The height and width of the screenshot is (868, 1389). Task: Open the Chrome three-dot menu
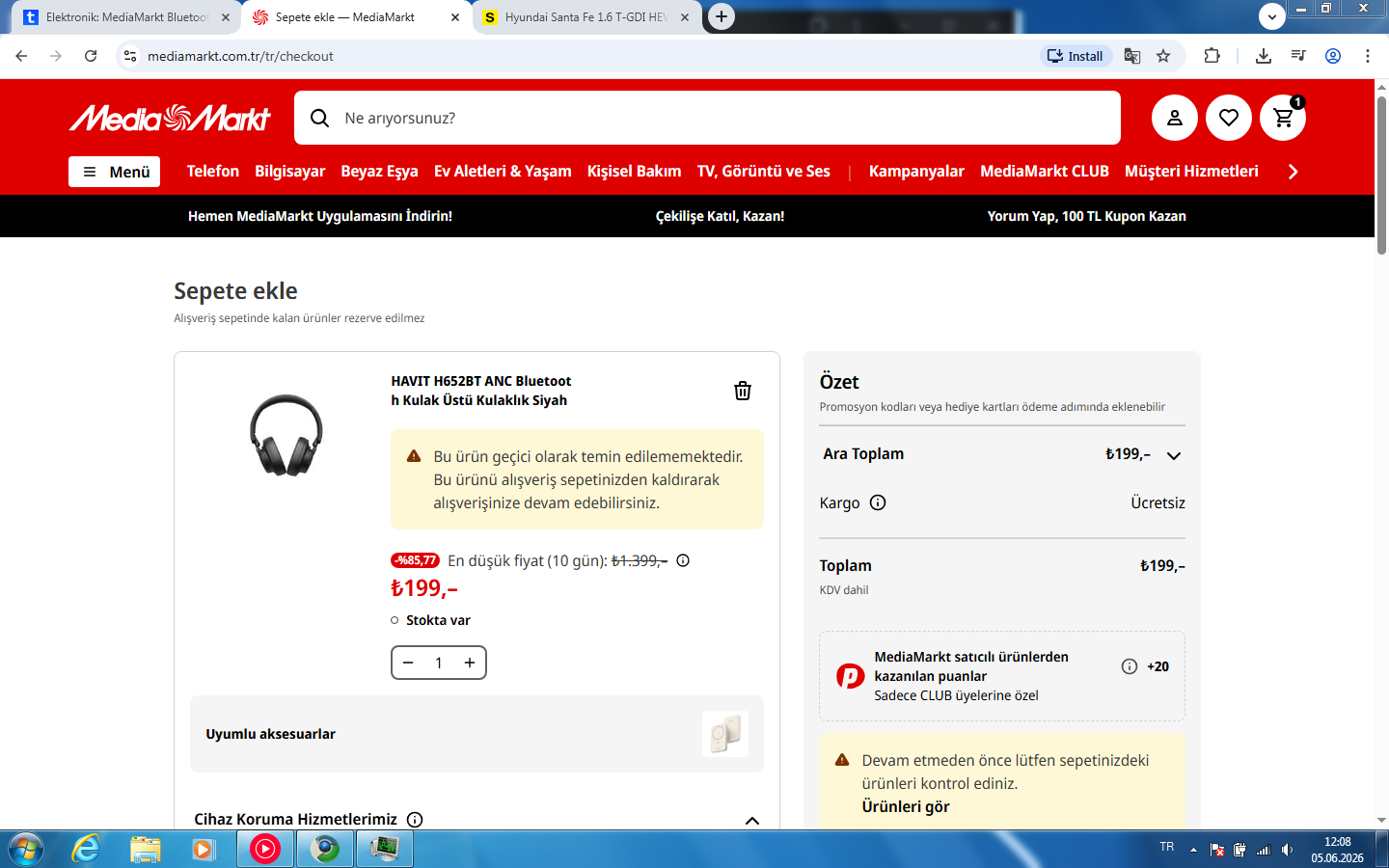tap(1368, 56)
